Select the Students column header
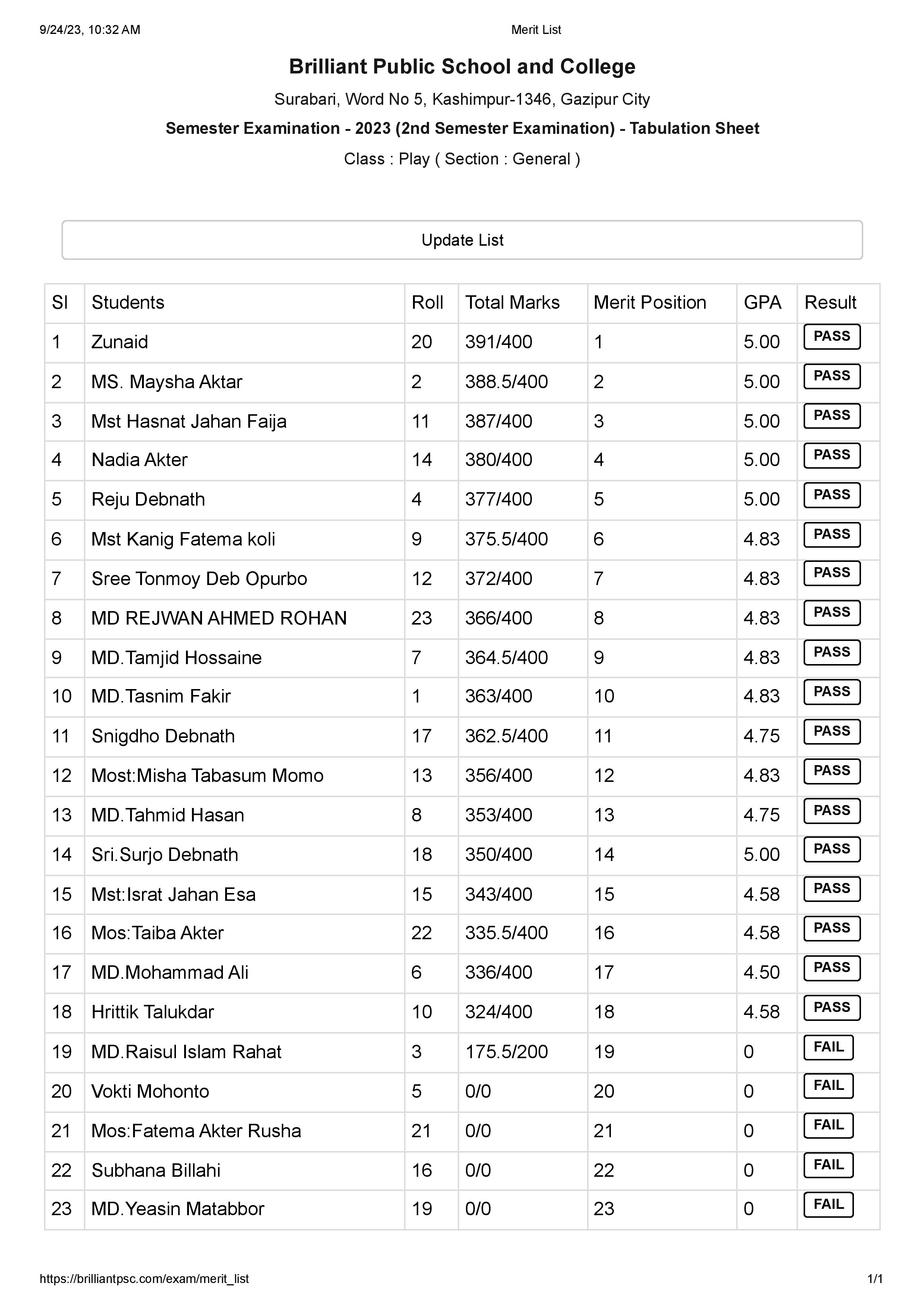The width and height of the screenshot is (924, 1308). (128, 302)
